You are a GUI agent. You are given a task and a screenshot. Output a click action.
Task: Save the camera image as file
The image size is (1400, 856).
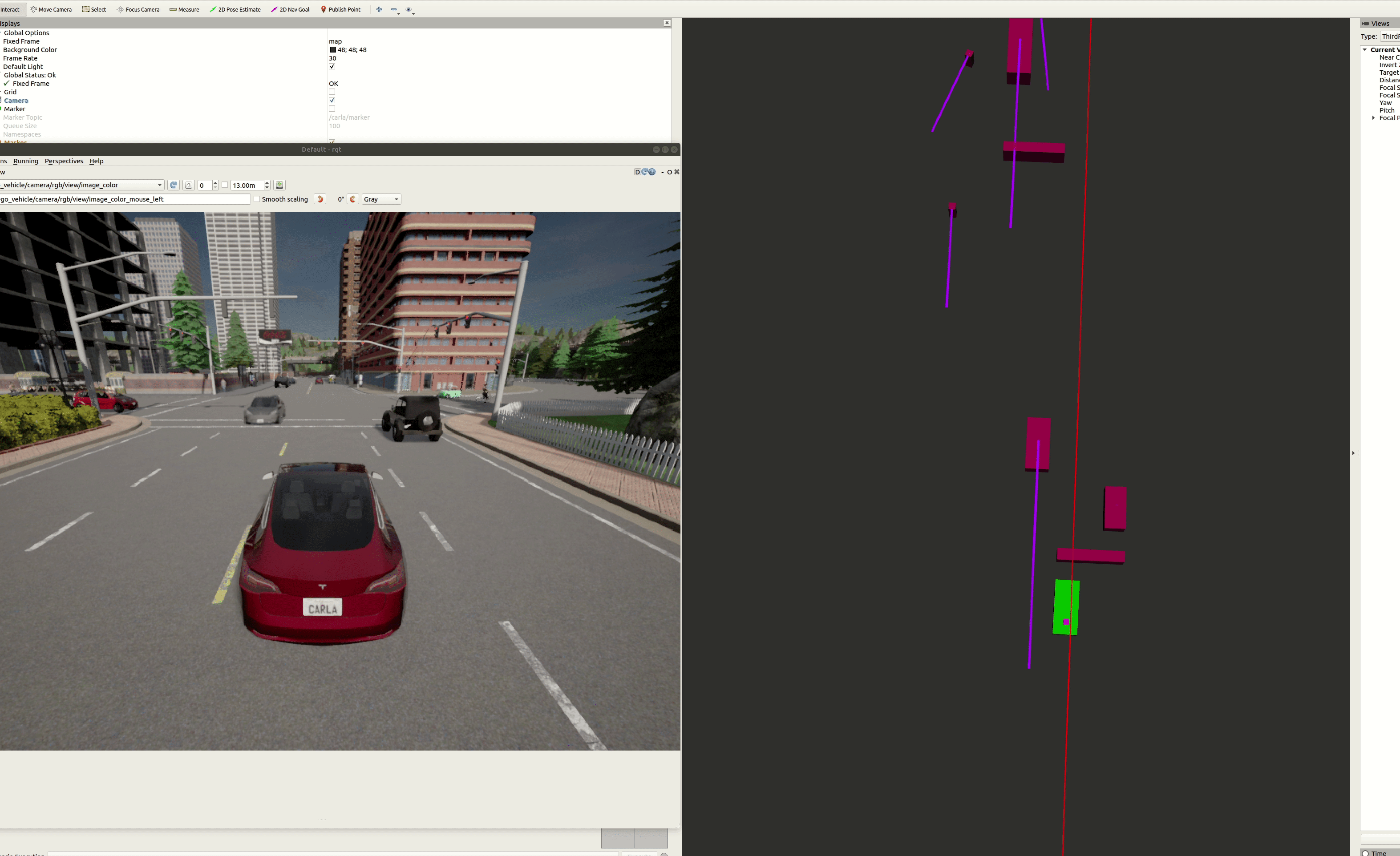(x=279, y=185)
